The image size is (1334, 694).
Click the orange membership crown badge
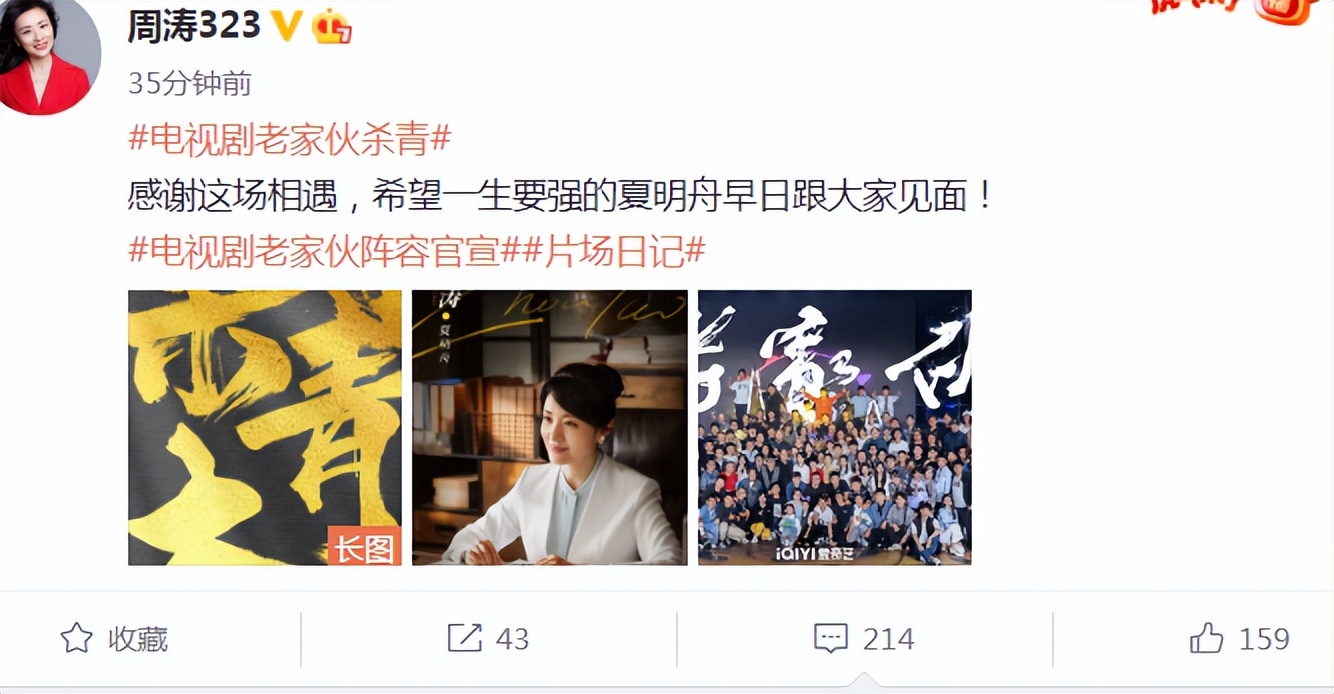point(331,27)
